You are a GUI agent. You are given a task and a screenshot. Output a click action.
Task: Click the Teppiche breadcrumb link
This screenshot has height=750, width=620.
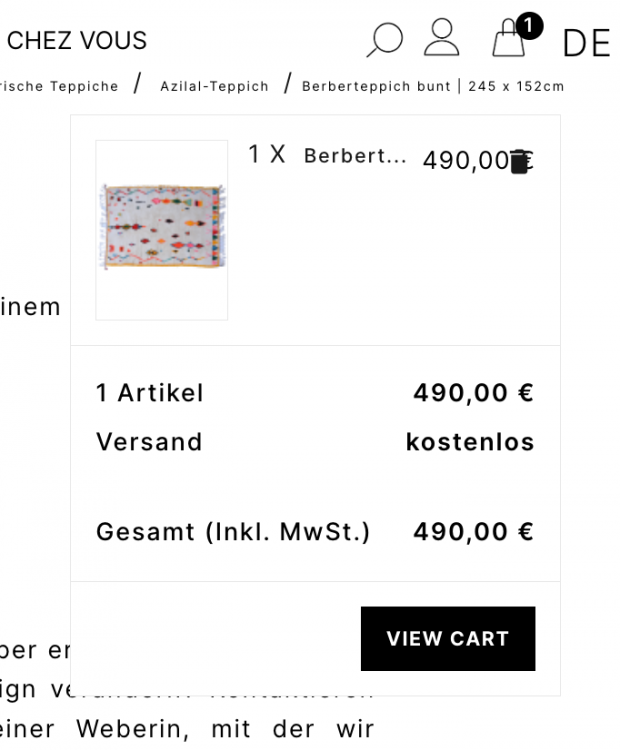(60, 87)
